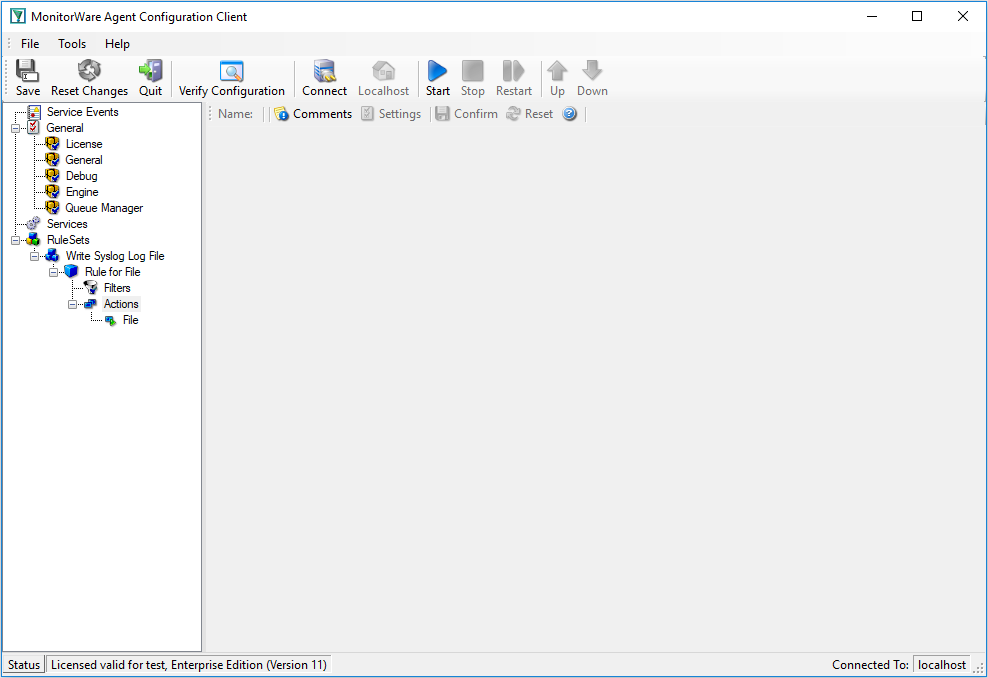This screenshot has width=988, height=678.
Task: Click the blue help question mark icon
Action: tap(570, 114)
